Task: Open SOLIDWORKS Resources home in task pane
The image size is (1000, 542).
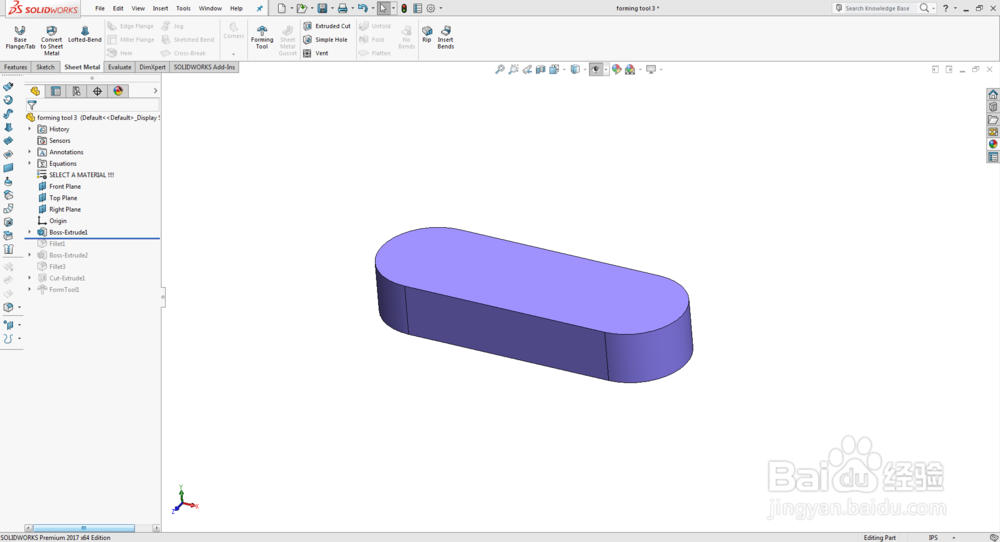Action: tap(993, 94)
